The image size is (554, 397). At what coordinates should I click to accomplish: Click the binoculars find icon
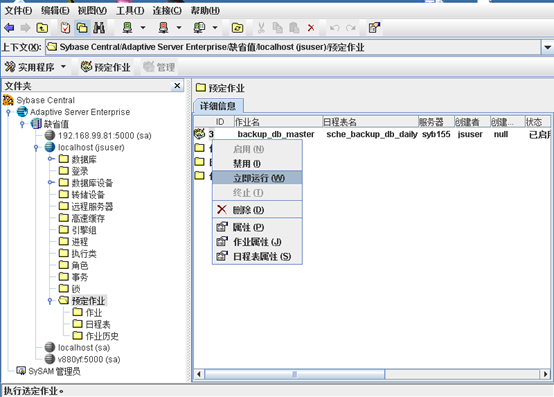point(99,28)
